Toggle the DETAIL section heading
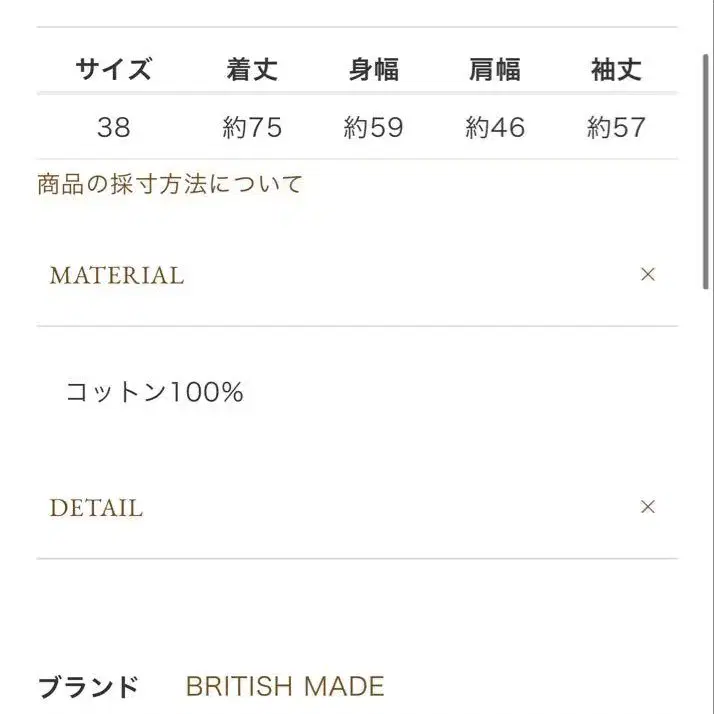Image resolution: width=714 pixels, height=714 pixels. (96, 508)
